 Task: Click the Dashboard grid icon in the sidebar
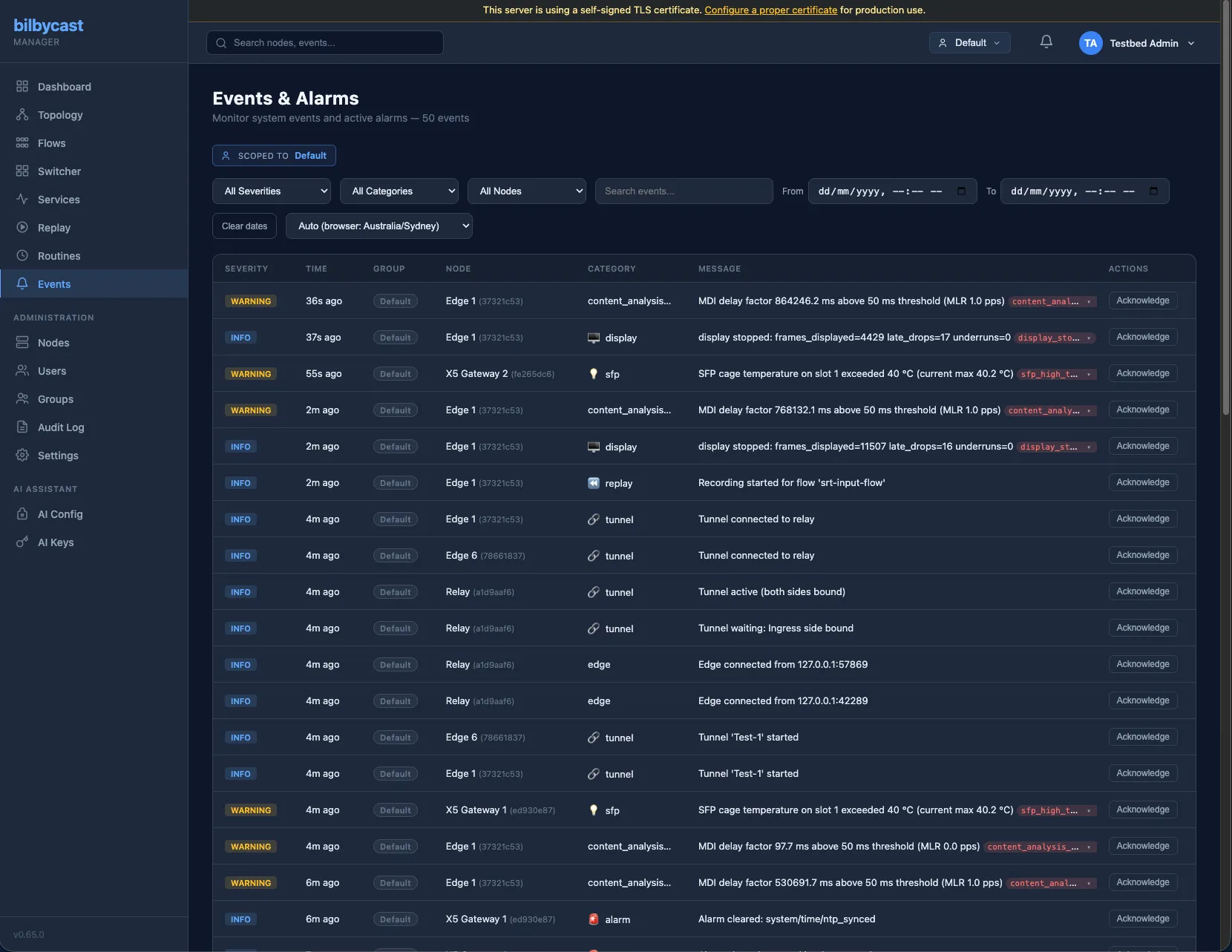click(x=22, y=87)
